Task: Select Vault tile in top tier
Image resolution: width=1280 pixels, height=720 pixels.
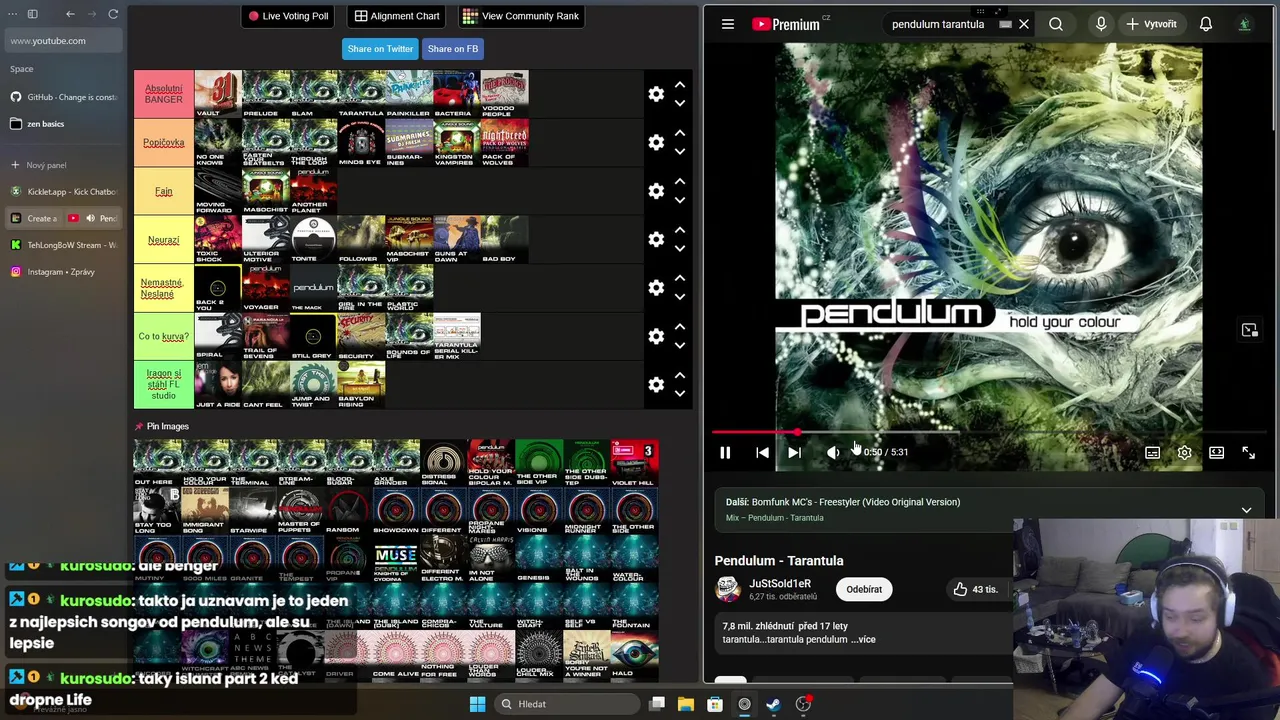Action: (218, 94)
